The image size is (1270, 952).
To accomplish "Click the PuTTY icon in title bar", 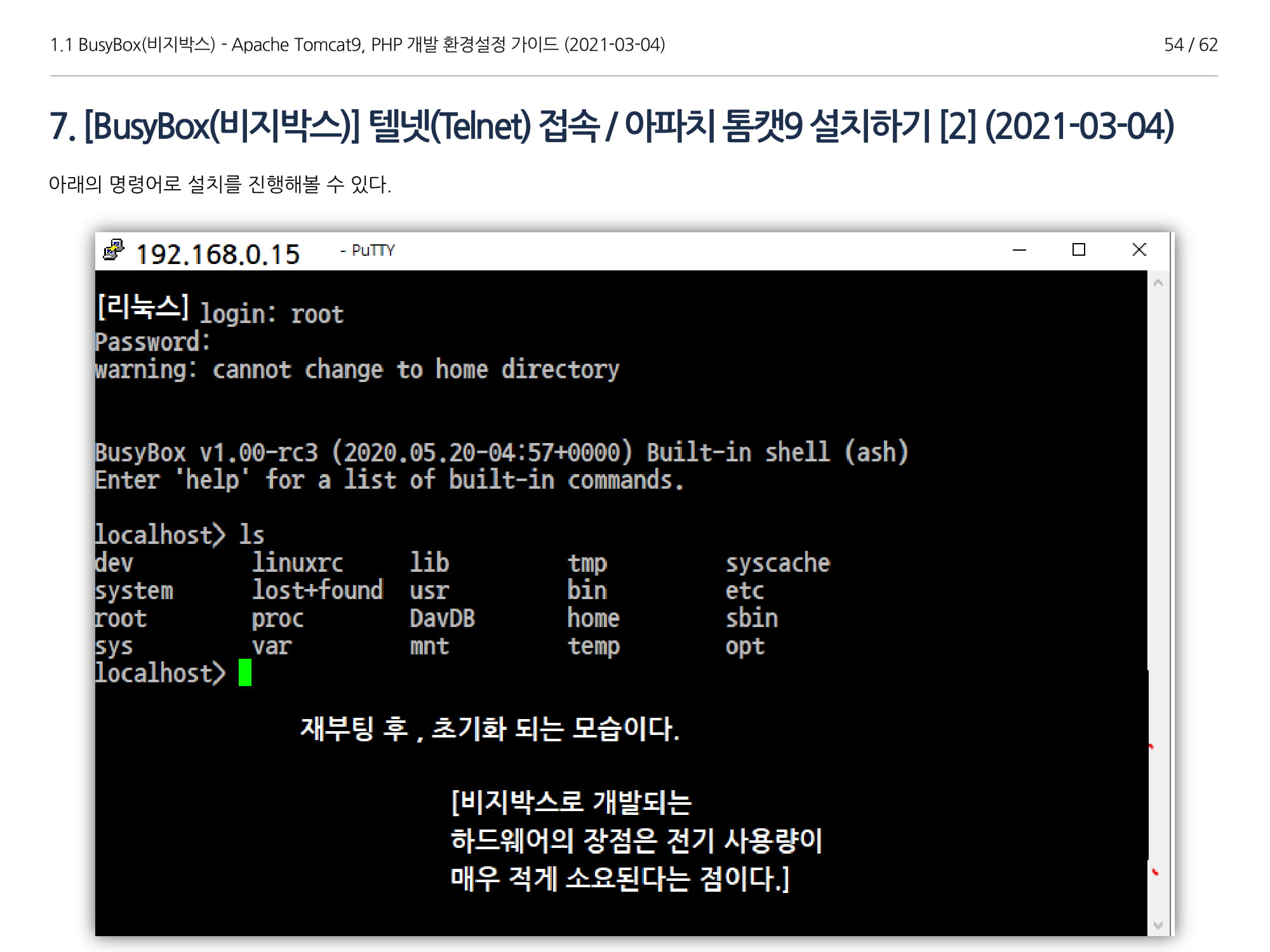I will point(114,250).
